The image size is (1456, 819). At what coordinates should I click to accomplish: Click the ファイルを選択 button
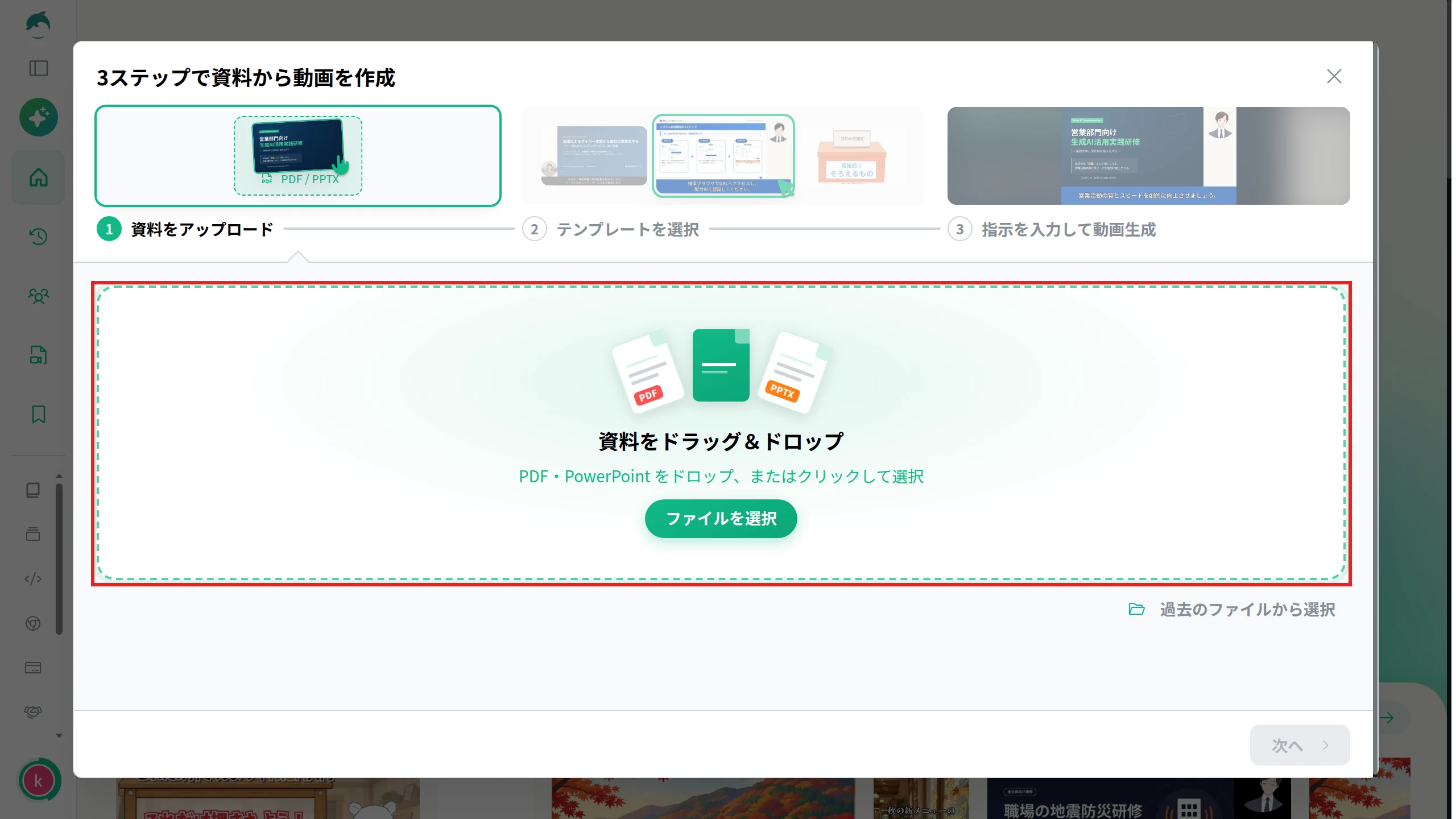pyautogui.click(x=721, y=519)
